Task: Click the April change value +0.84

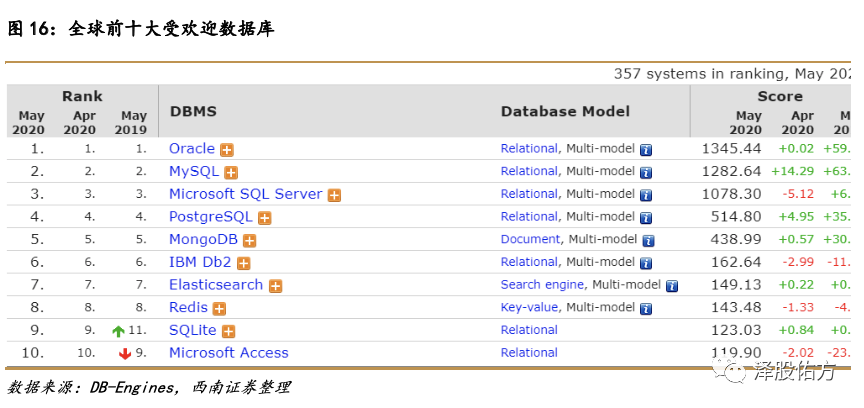Action: click(x=796, y=330)
